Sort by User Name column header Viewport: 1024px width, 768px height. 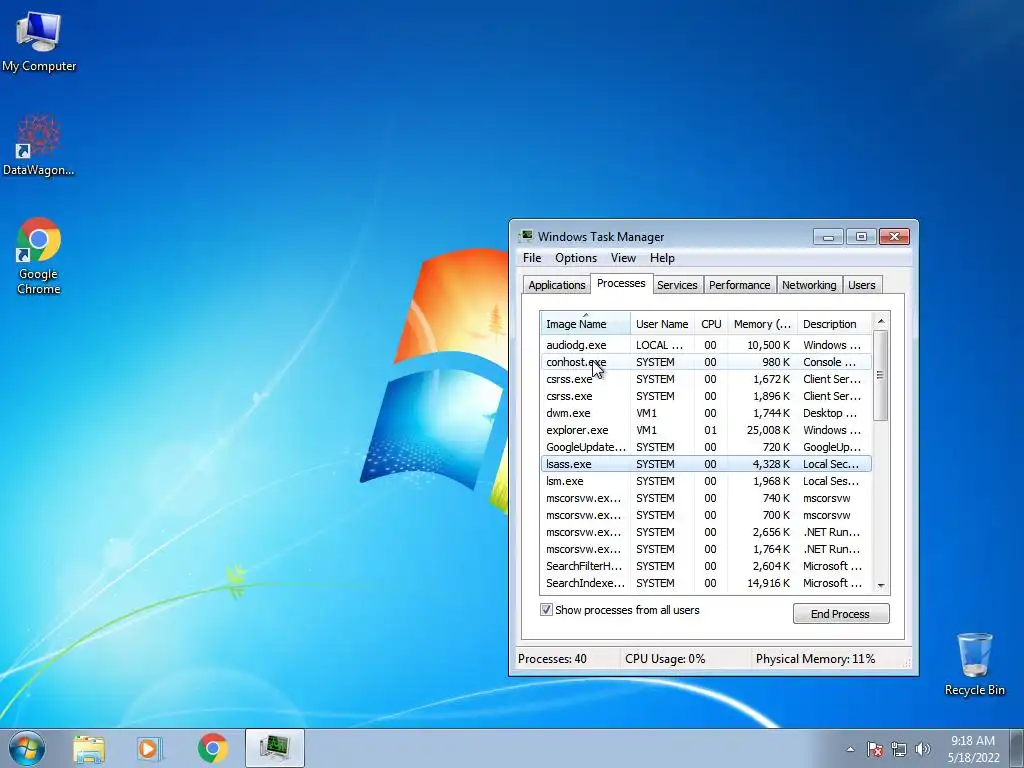pos(662,324)
